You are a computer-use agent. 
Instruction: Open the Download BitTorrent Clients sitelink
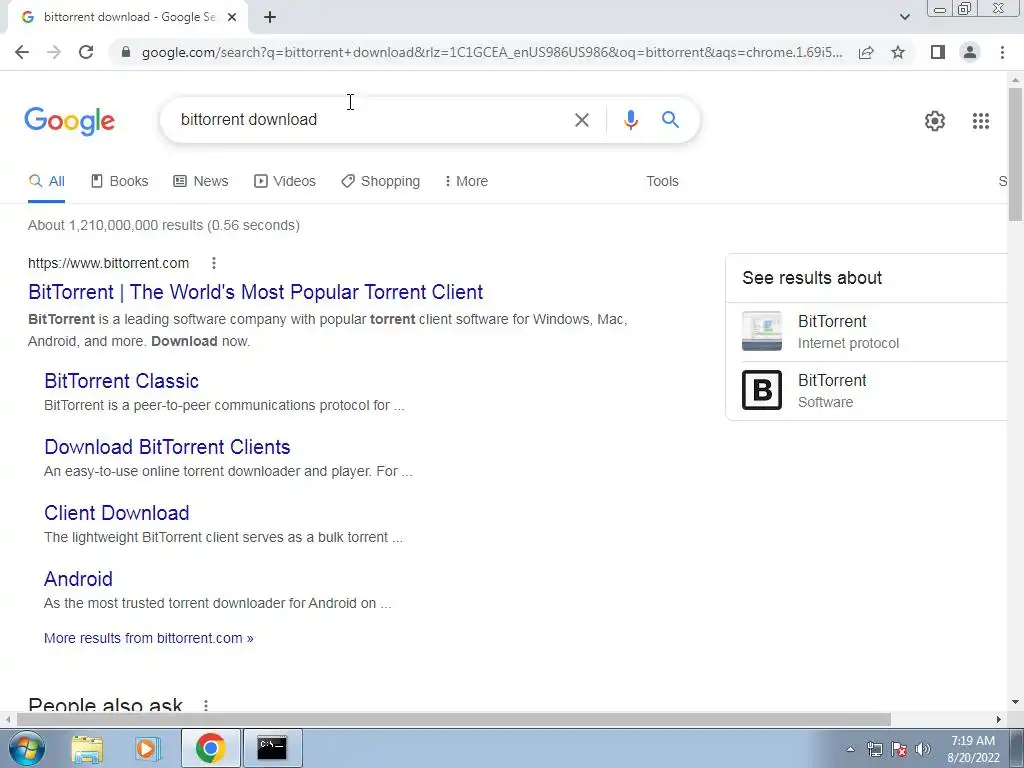tap(167, 447)
